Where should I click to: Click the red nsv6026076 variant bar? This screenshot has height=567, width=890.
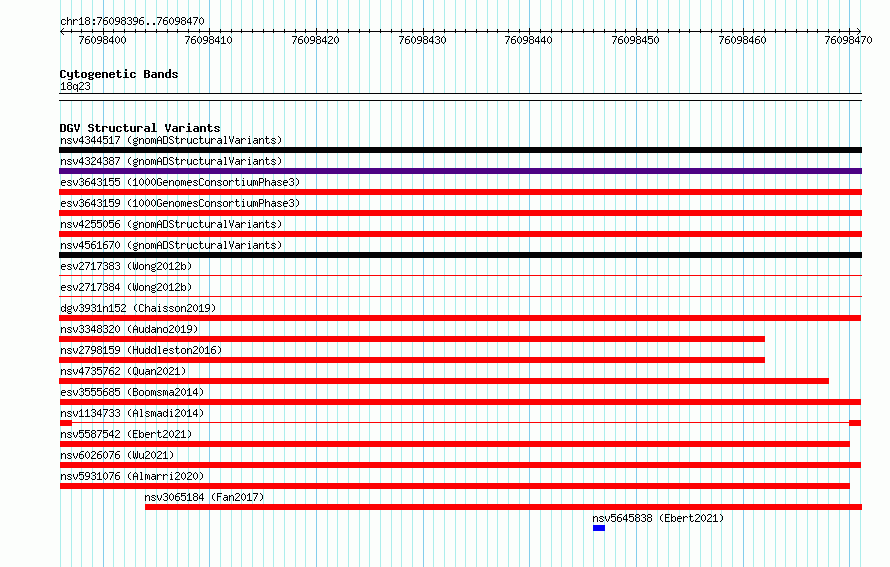click(460, 465)
